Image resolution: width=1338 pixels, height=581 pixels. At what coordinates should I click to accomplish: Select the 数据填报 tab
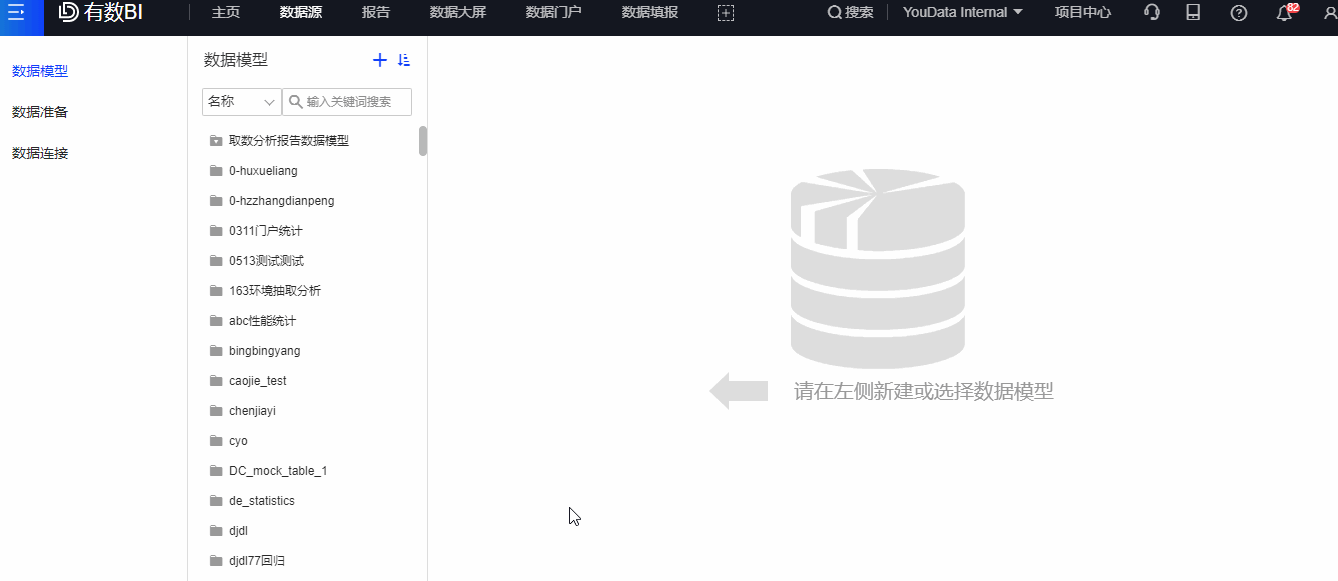[650, 12]
